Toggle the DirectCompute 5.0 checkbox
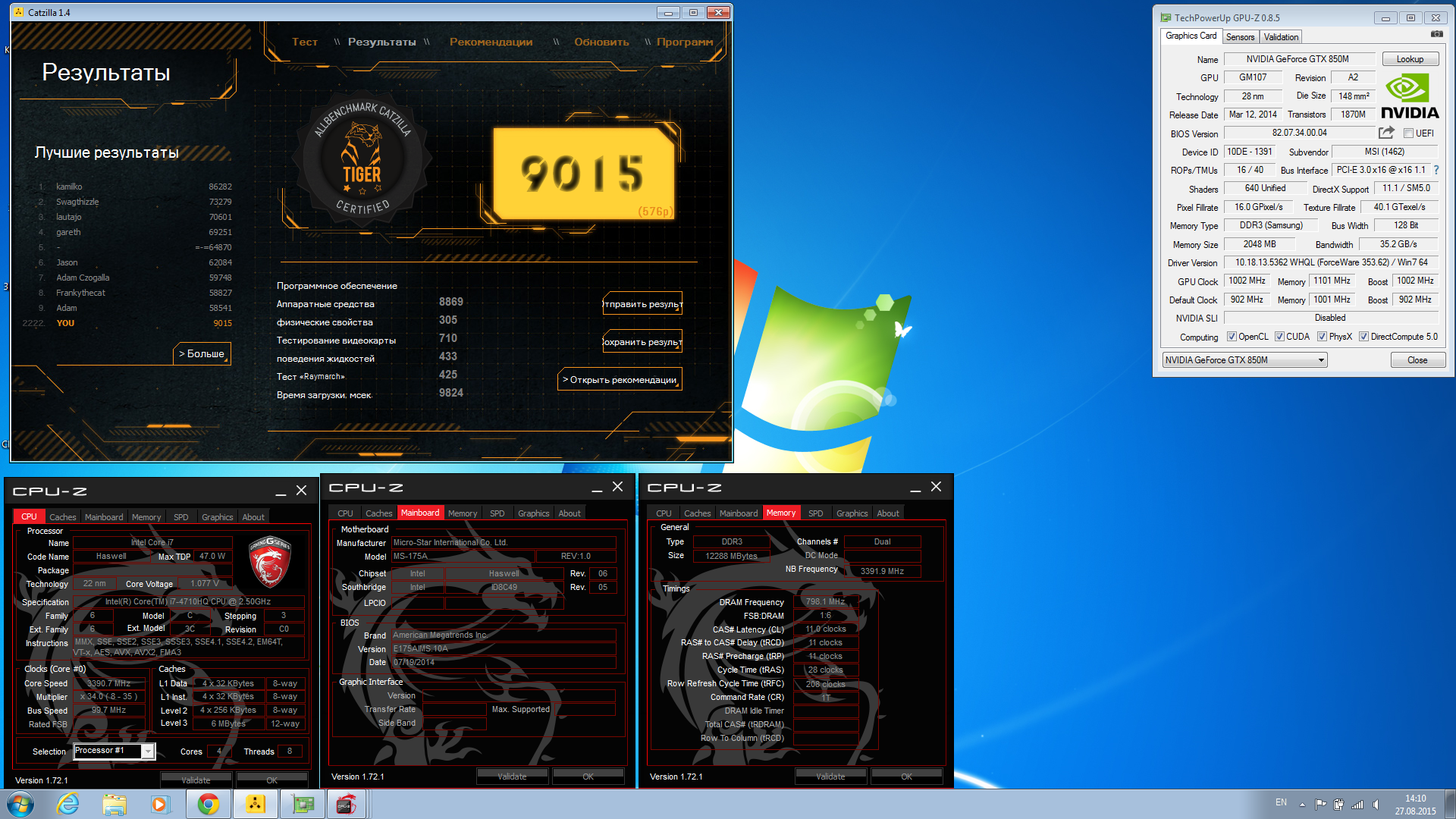Screen dimensions: 1456x819 [x=1364, y=337]
